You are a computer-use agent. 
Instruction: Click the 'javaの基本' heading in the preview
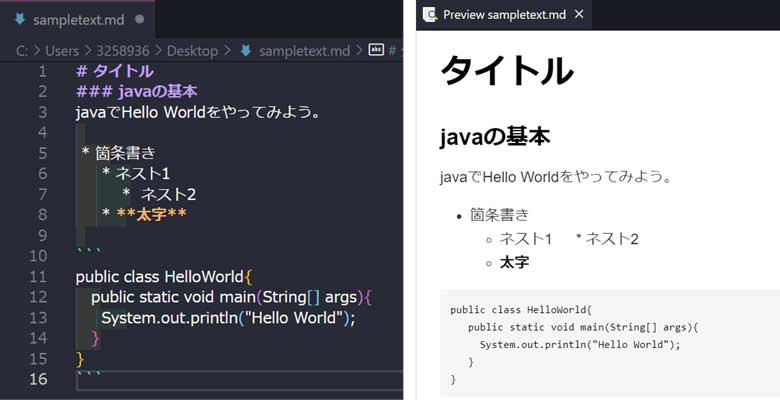(x=495, y=137)
